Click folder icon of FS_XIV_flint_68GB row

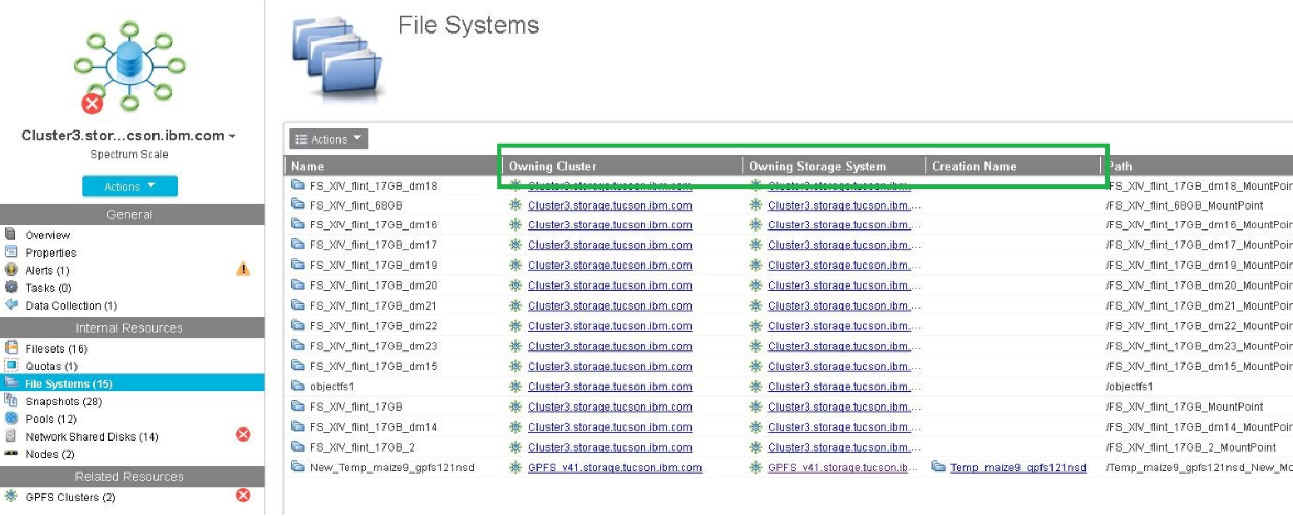pyautogui.click(x=297, y=205)
